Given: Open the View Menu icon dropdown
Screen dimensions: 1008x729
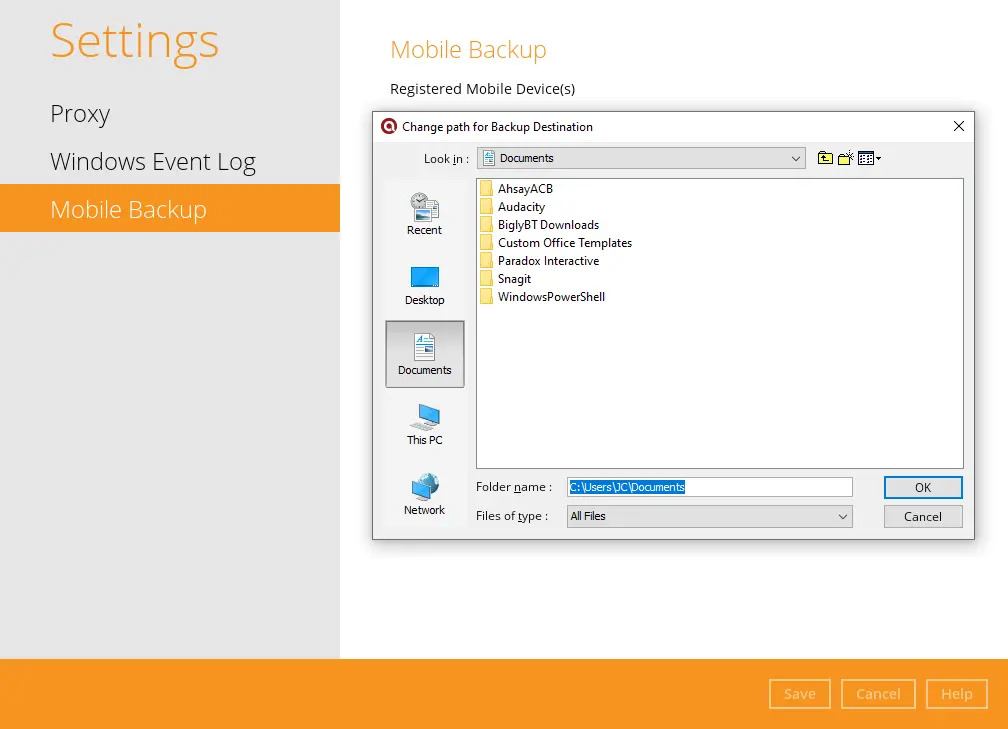Looking at the screenshot, I should coord(869,158).
